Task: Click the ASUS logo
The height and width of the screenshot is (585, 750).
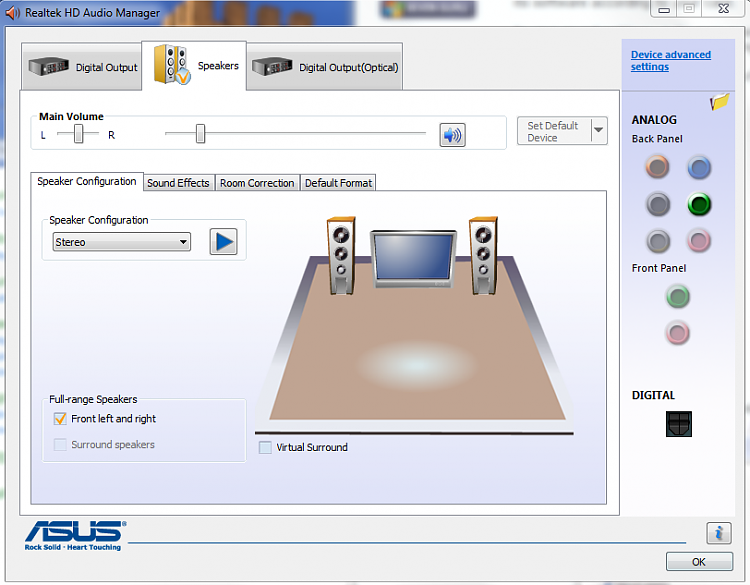Action: click(75, 535)
